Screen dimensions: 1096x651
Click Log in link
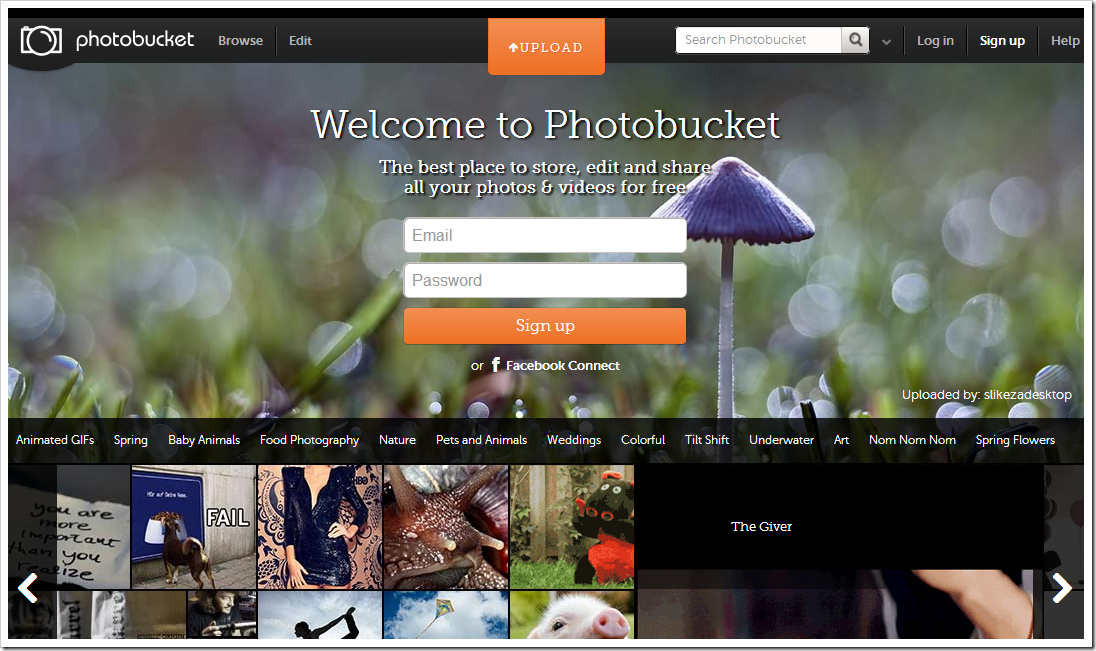pos(935,41)
